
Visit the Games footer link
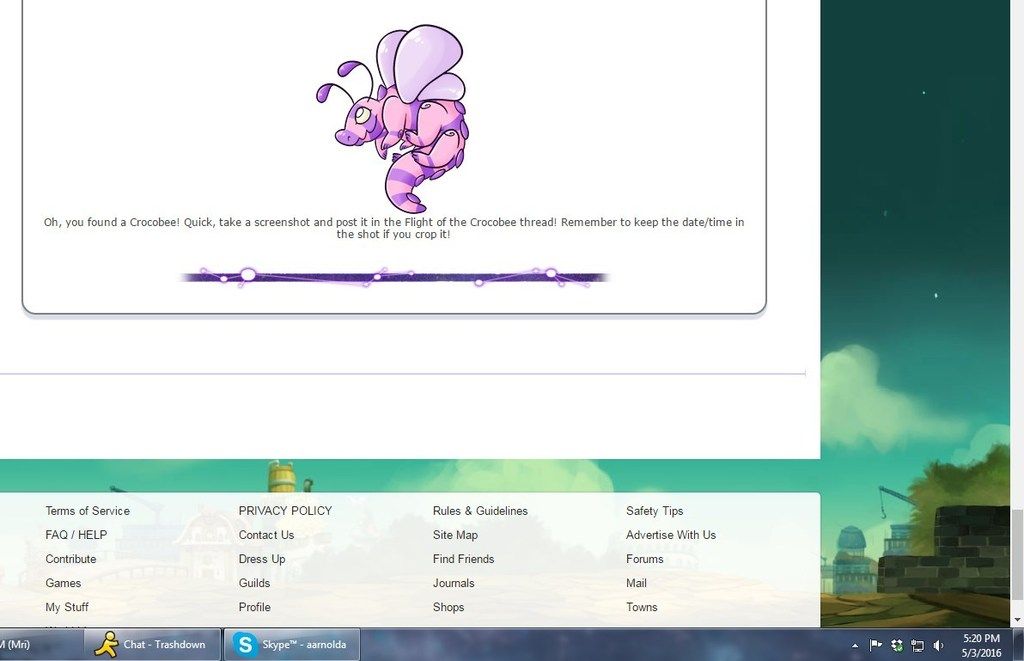[x=63, y=583]
